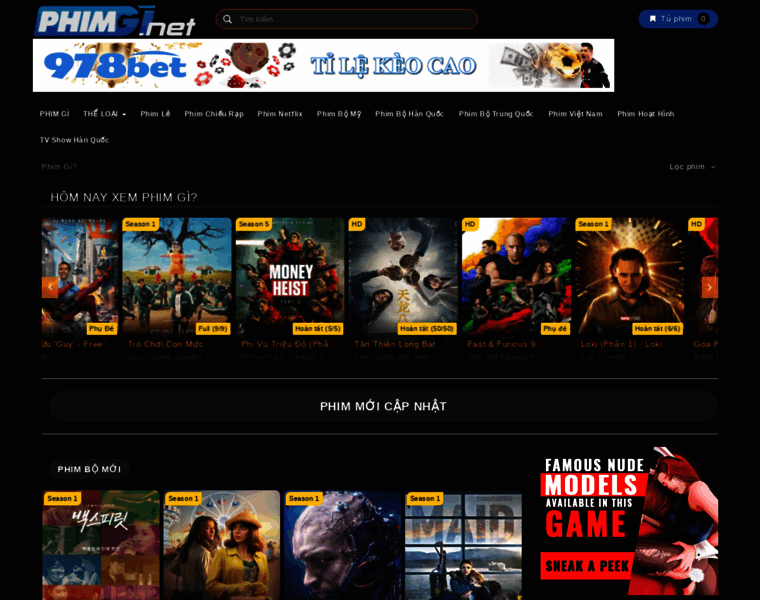The height and width of the screenshot is (600, 760).
Task: Open the bald alien creature series poster
Action: coord(343,545)
